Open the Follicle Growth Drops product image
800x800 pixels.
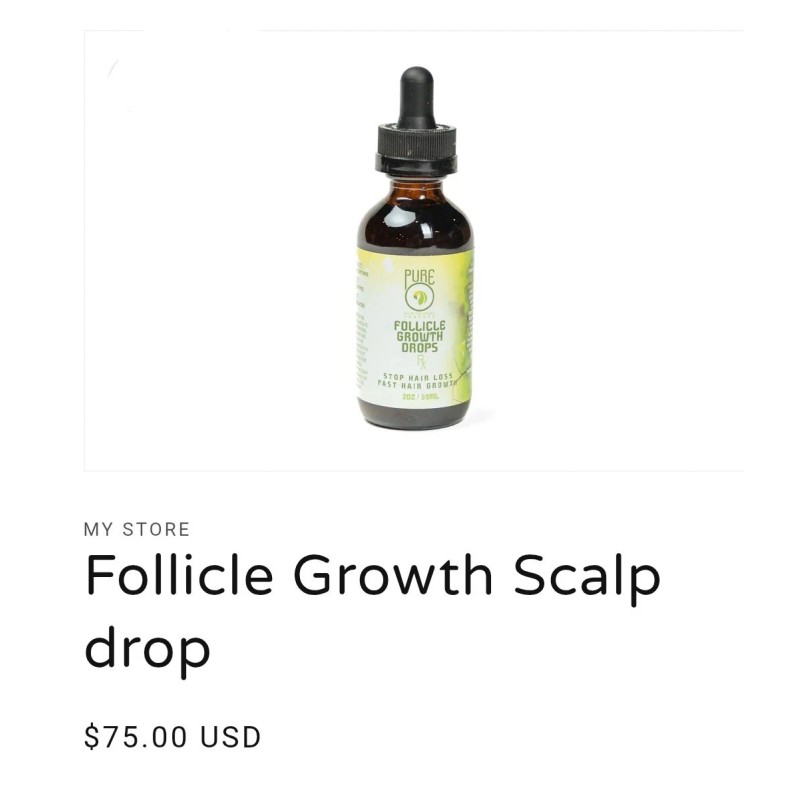pos(414,251)
